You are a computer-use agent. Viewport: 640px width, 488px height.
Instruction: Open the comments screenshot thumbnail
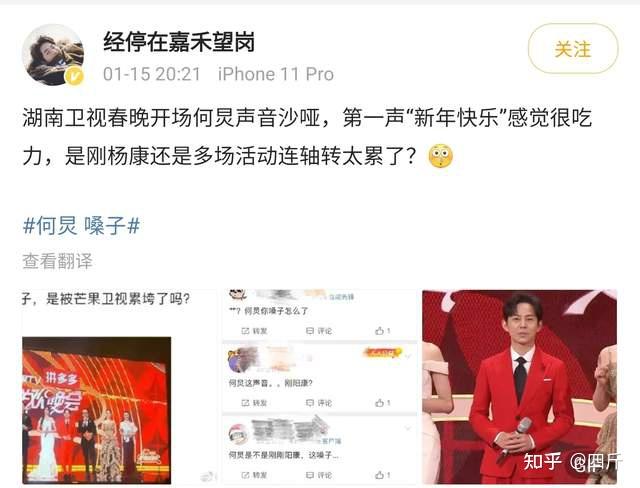(320, 387)
